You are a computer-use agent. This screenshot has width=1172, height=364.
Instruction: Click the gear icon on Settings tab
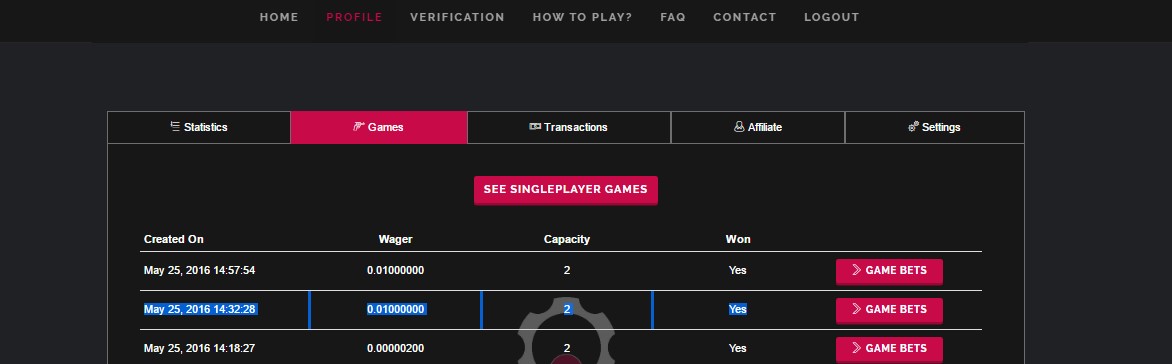[x=913, y=127]
